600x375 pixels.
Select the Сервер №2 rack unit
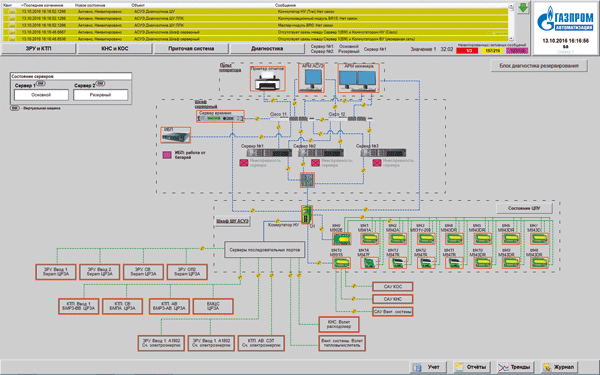(321, 153)
